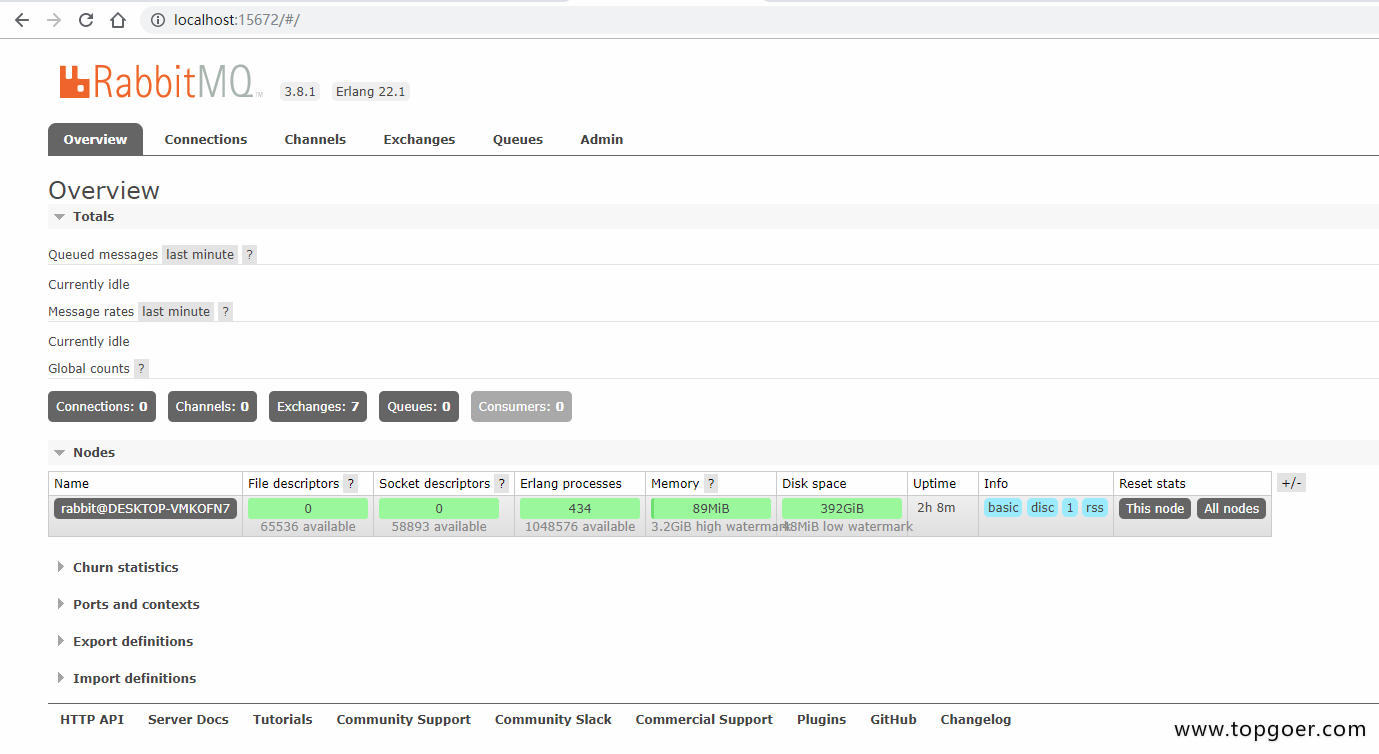
Task: Expand Churn statistics section
Action: click(125, 568)
